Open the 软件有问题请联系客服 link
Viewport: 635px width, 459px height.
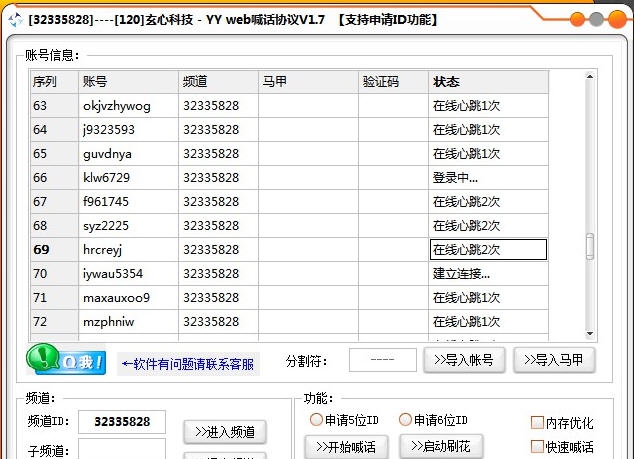tap(188, 364)
